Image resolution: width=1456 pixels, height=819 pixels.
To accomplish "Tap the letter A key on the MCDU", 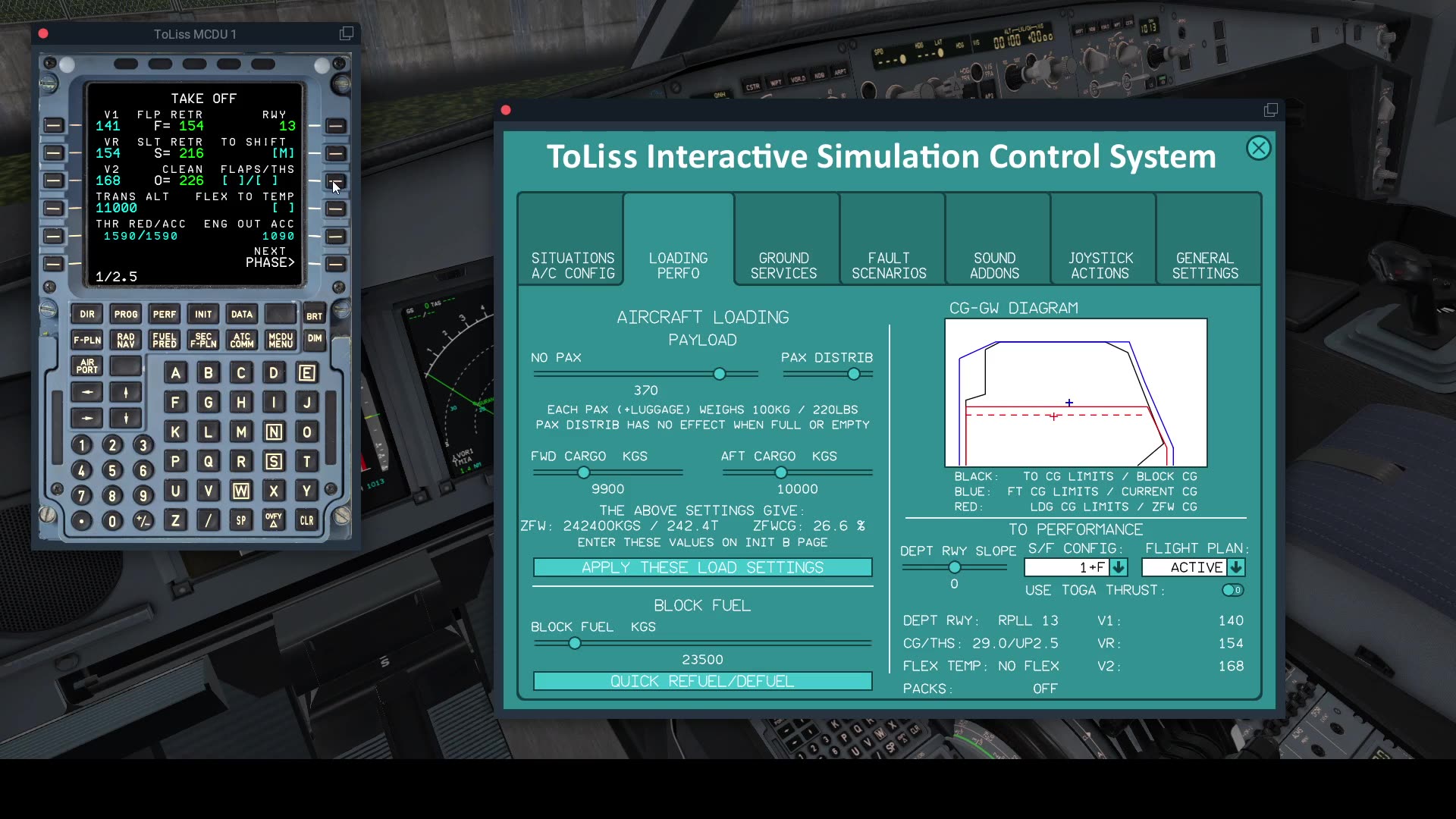I will [x=176, y=372].
